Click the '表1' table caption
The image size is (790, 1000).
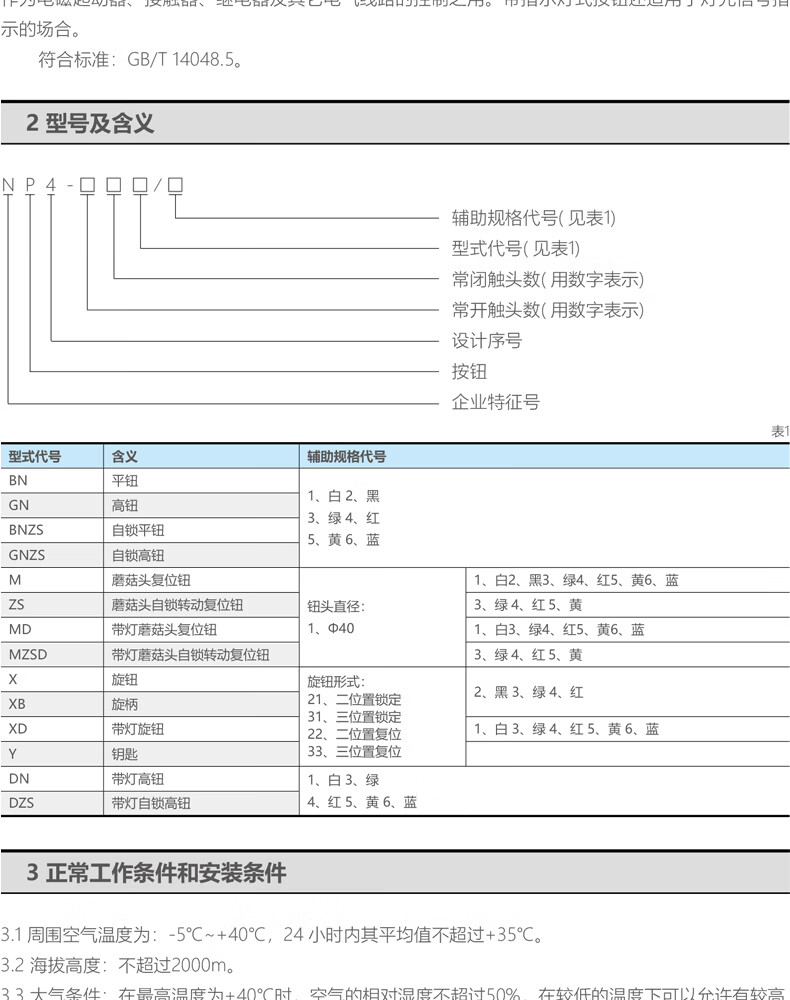coord(780,432)
